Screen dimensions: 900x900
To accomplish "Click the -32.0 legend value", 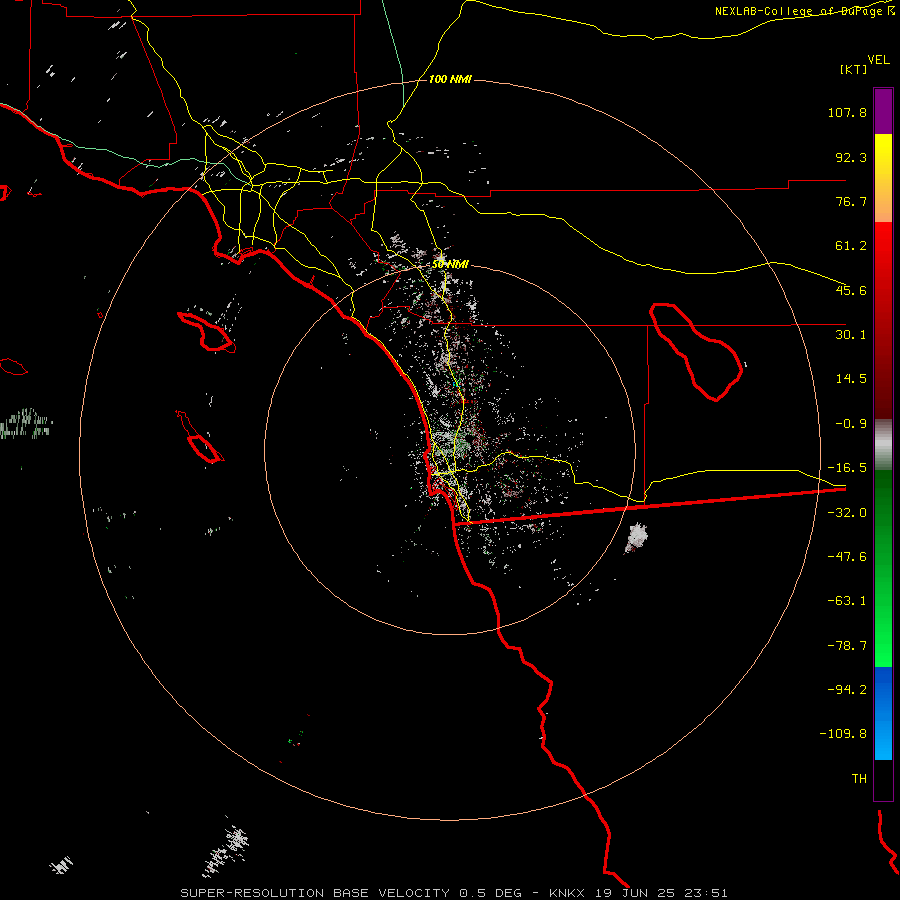I will [847, 513].
